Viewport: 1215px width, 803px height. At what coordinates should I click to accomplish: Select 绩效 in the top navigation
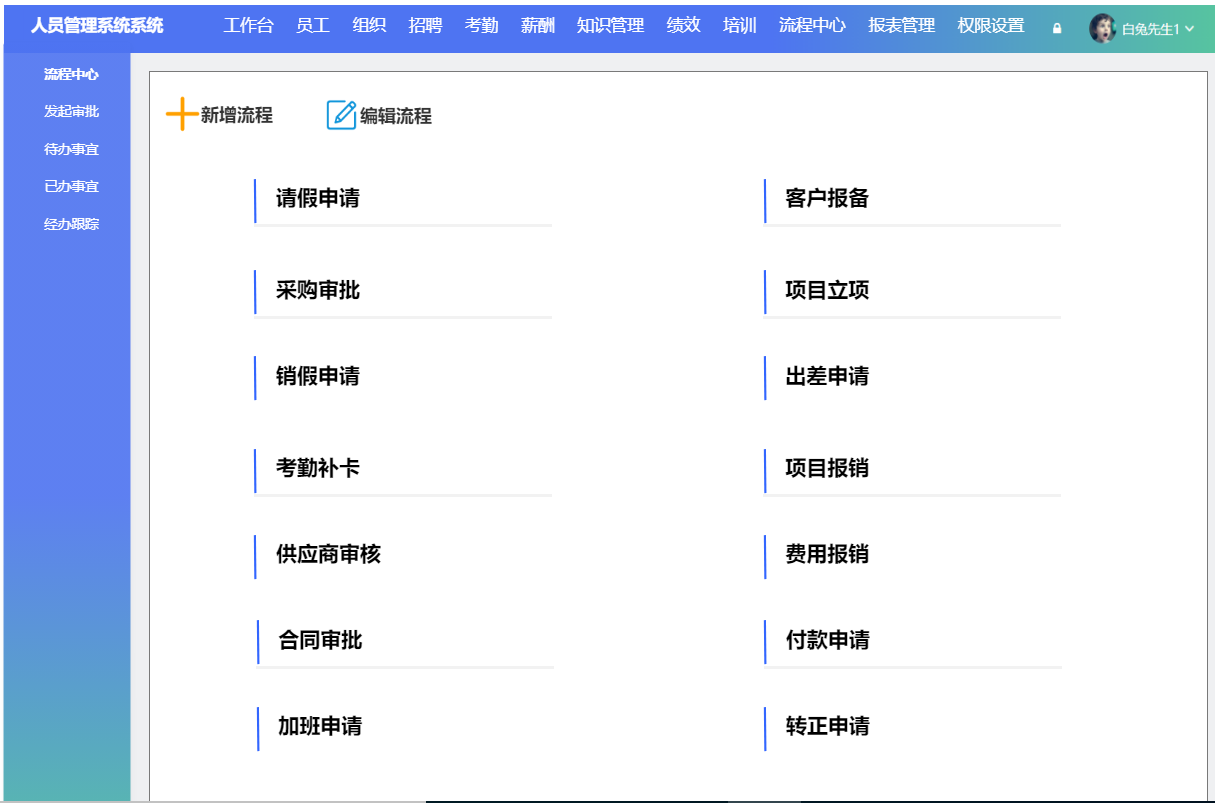point(683,25)
